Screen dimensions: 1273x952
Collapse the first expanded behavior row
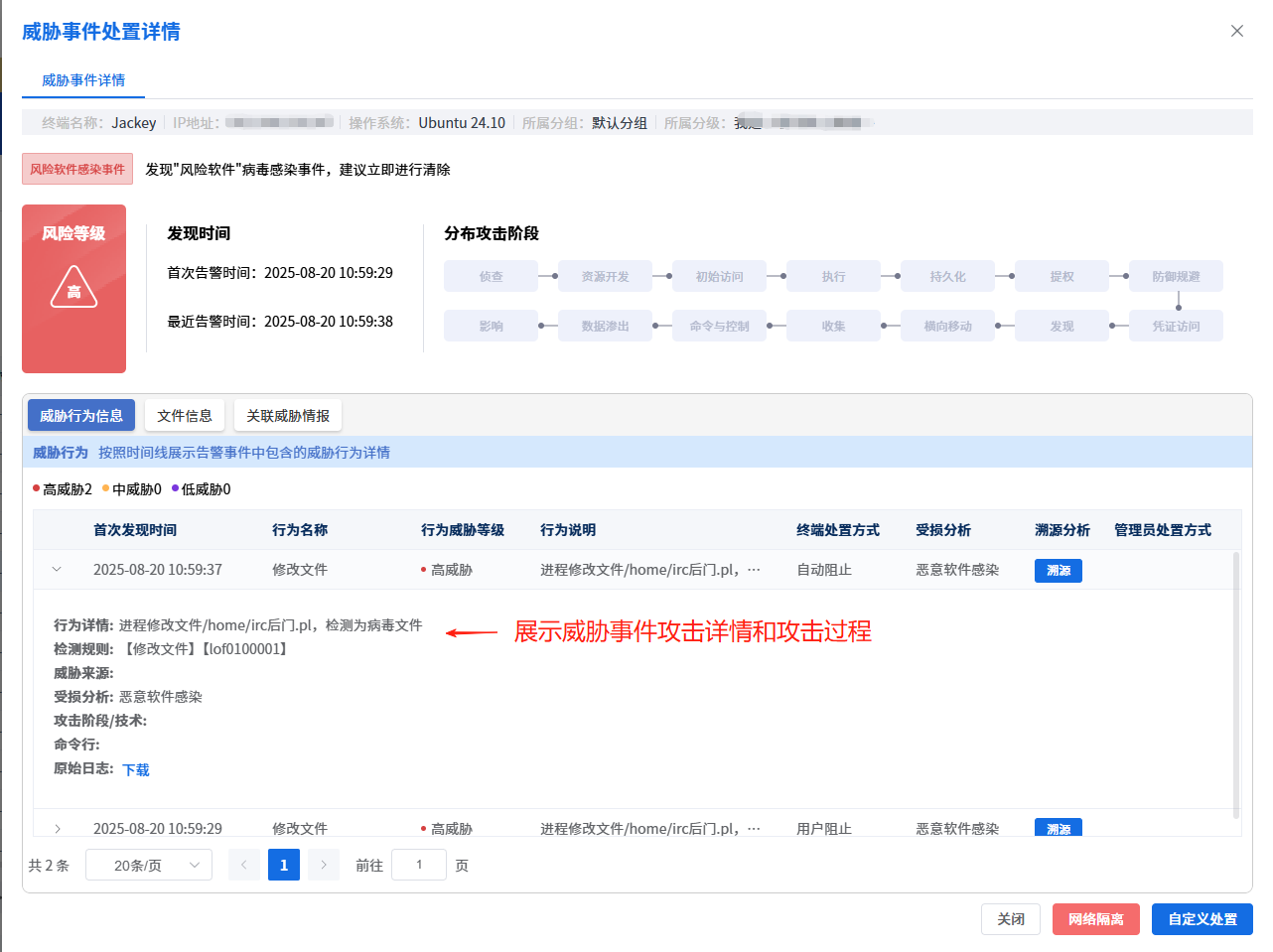[57, 570]
